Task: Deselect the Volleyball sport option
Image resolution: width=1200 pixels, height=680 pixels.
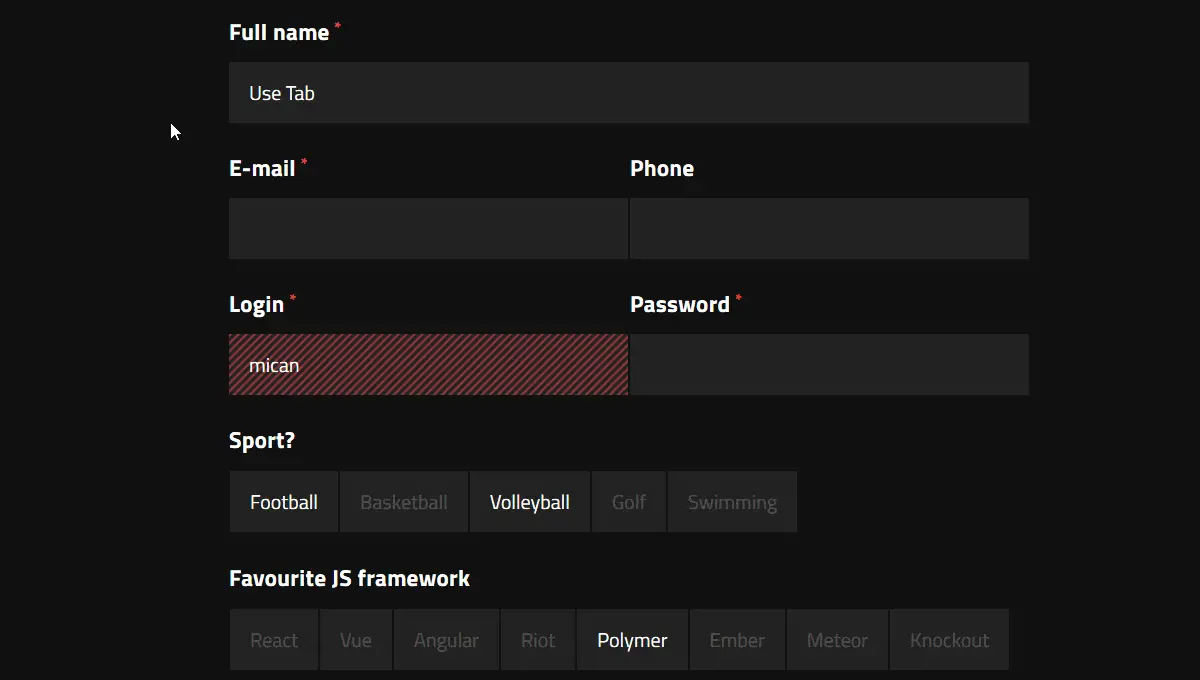Action: [x=529, y=501]
